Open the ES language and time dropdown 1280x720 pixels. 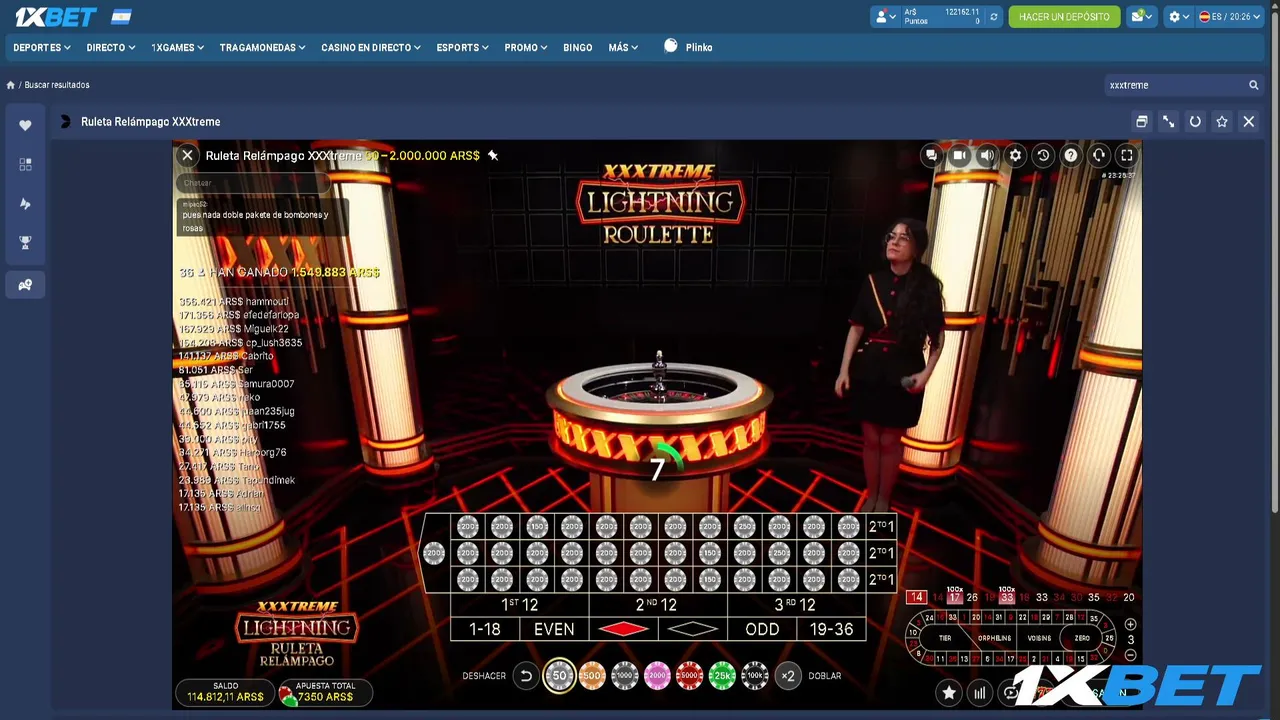1230,17
